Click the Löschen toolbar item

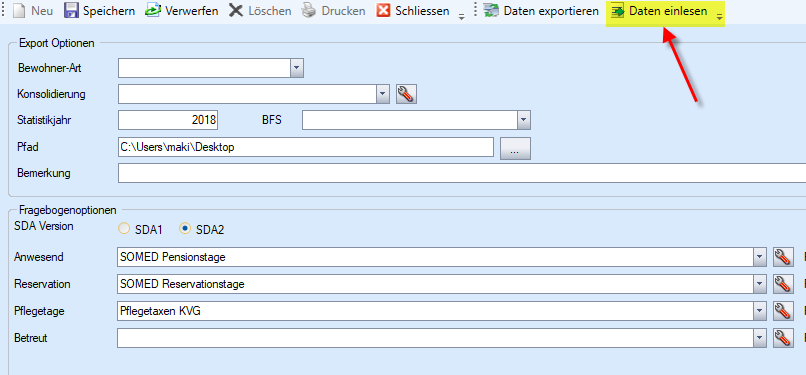coord(260,11)
